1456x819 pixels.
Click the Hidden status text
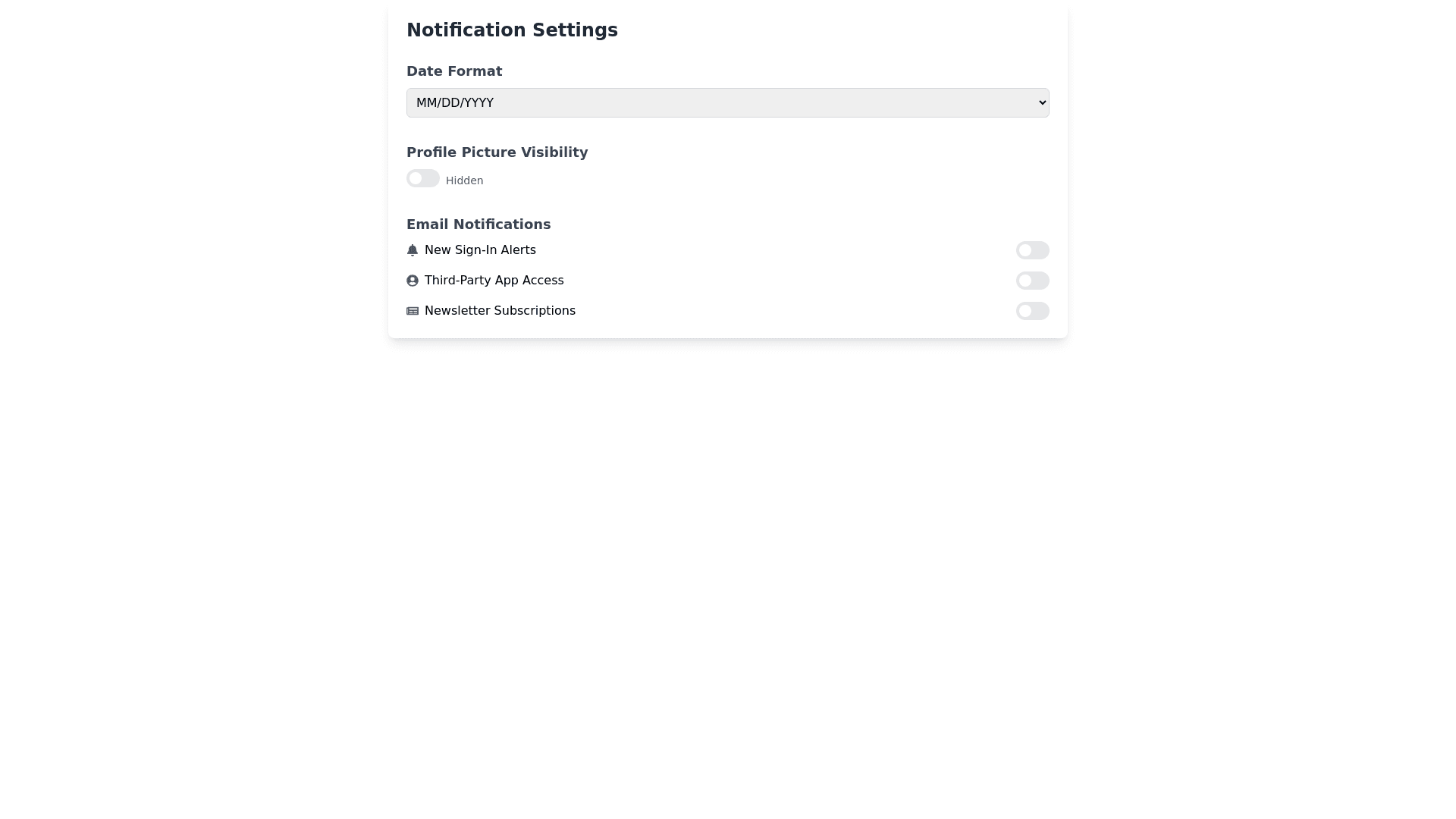464,180
